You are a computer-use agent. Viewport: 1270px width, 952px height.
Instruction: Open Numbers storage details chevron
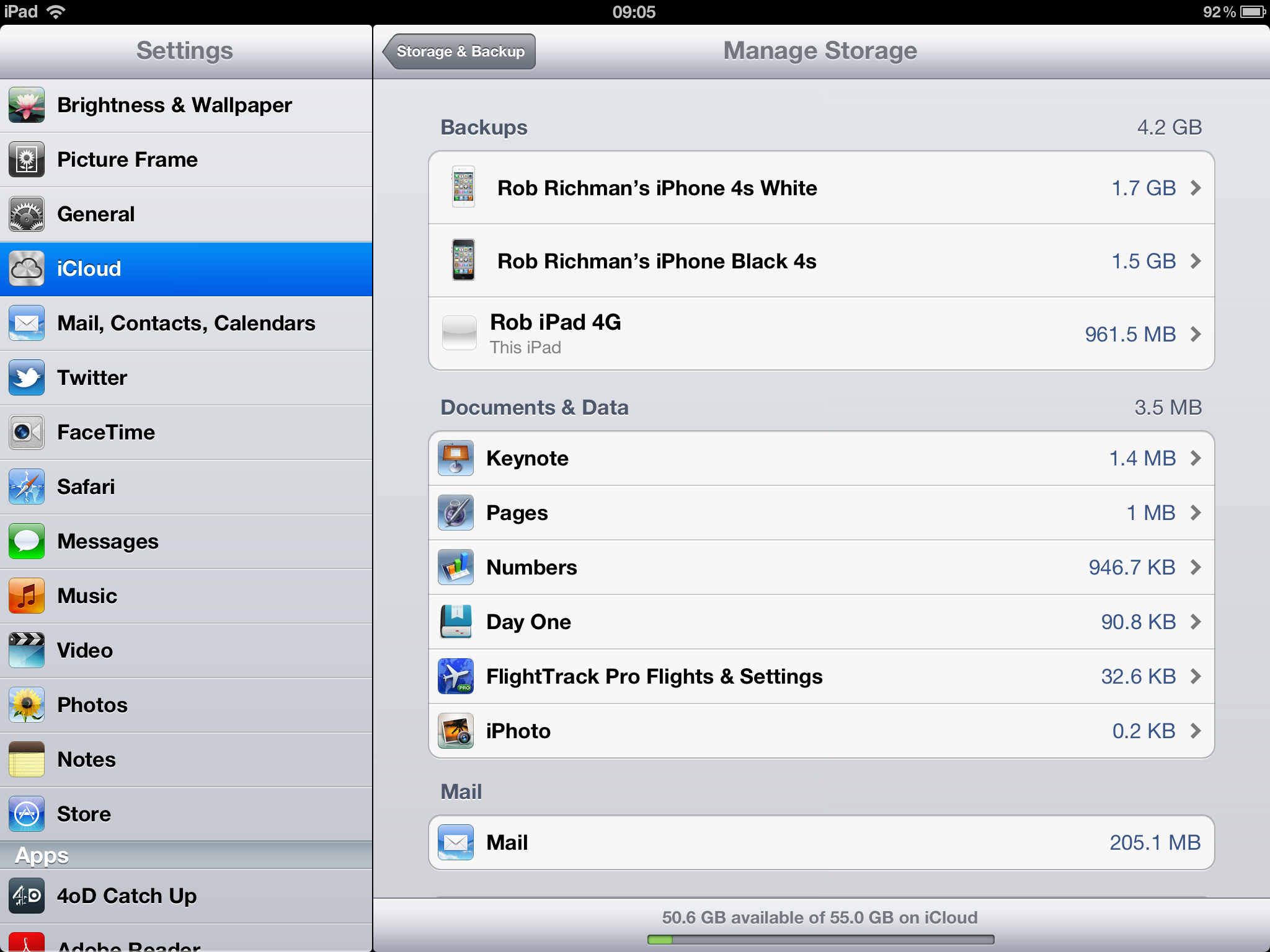1196,567
